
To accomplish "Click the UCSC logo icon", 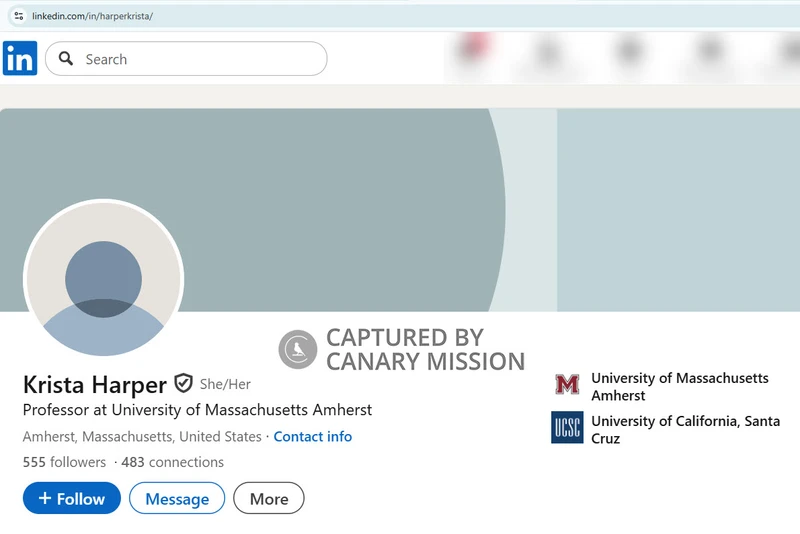I will tap(567, 427).
